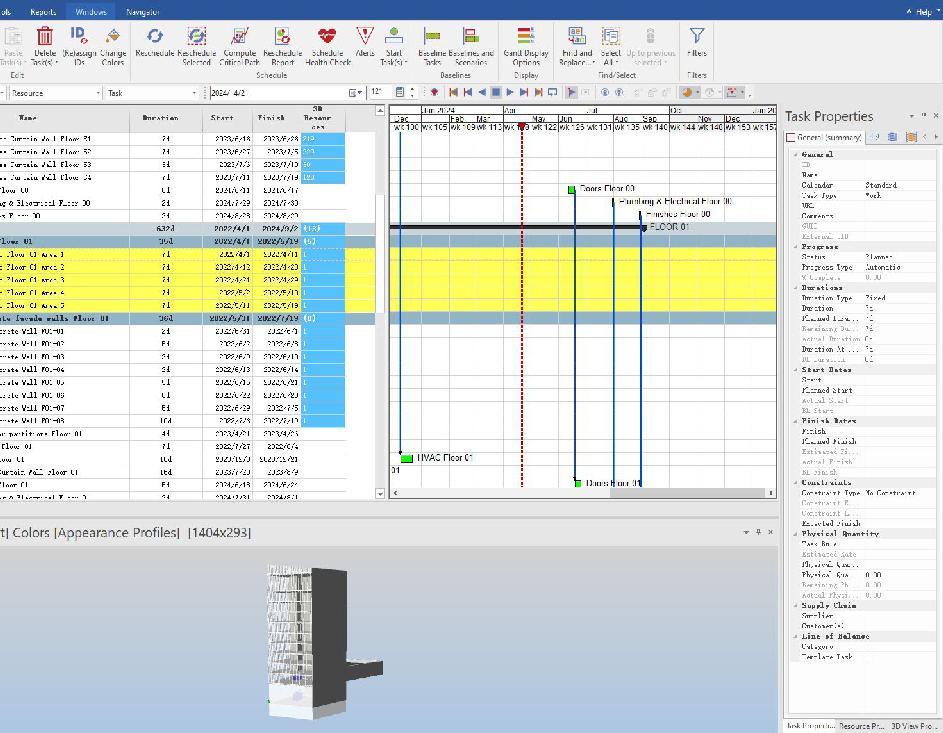Play the 4D animation forward

510,93
